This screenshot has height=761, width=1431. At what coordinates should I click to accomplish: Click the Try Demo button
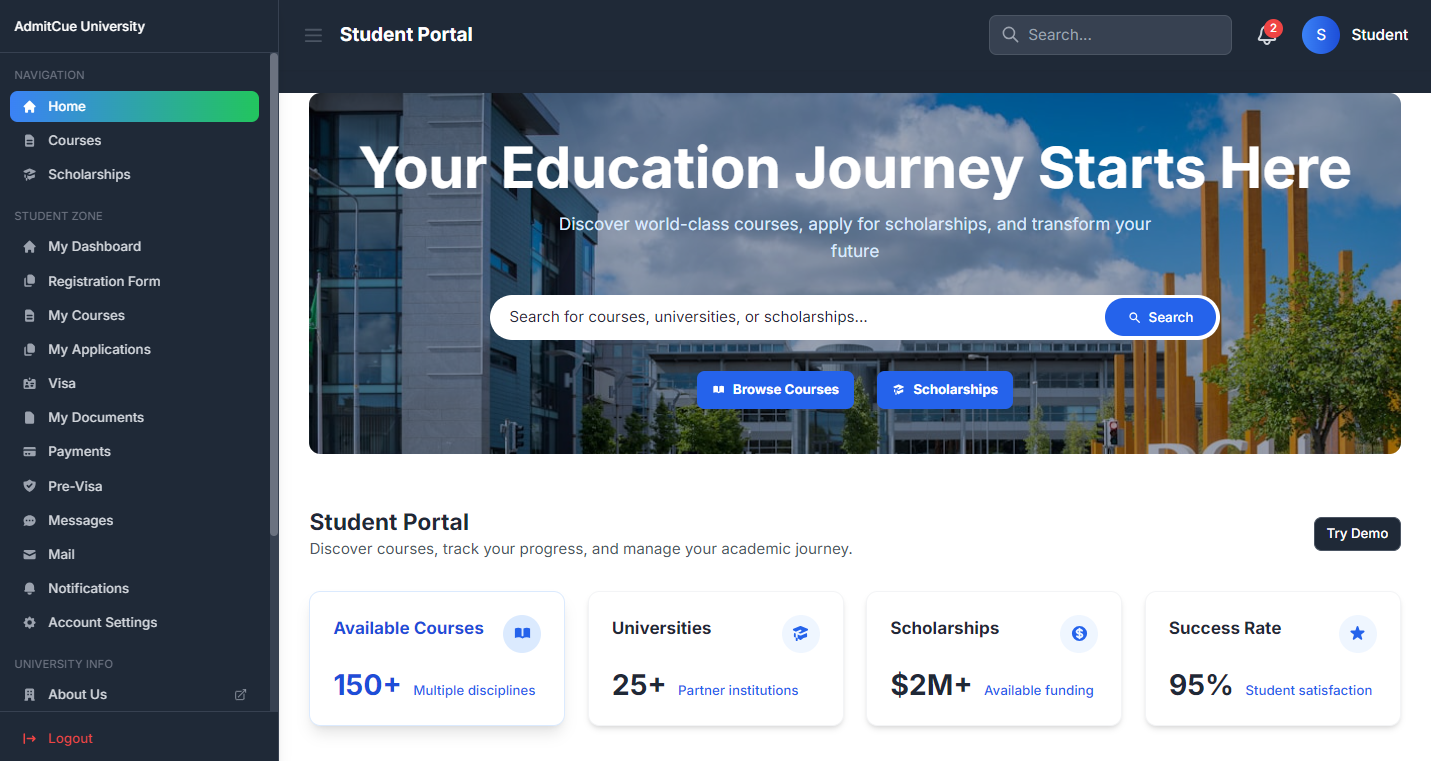1356,534
